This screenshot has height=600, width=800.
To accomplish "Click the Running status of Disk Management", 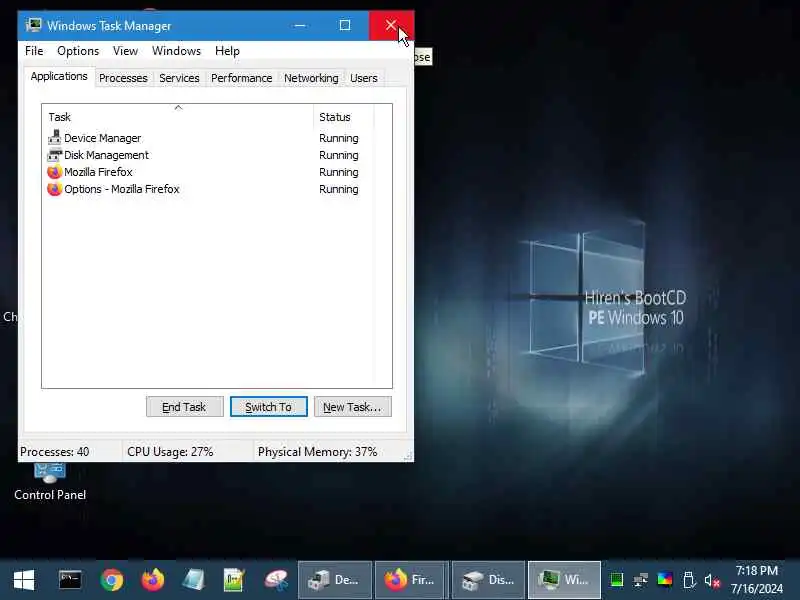I will click(339, 155).
